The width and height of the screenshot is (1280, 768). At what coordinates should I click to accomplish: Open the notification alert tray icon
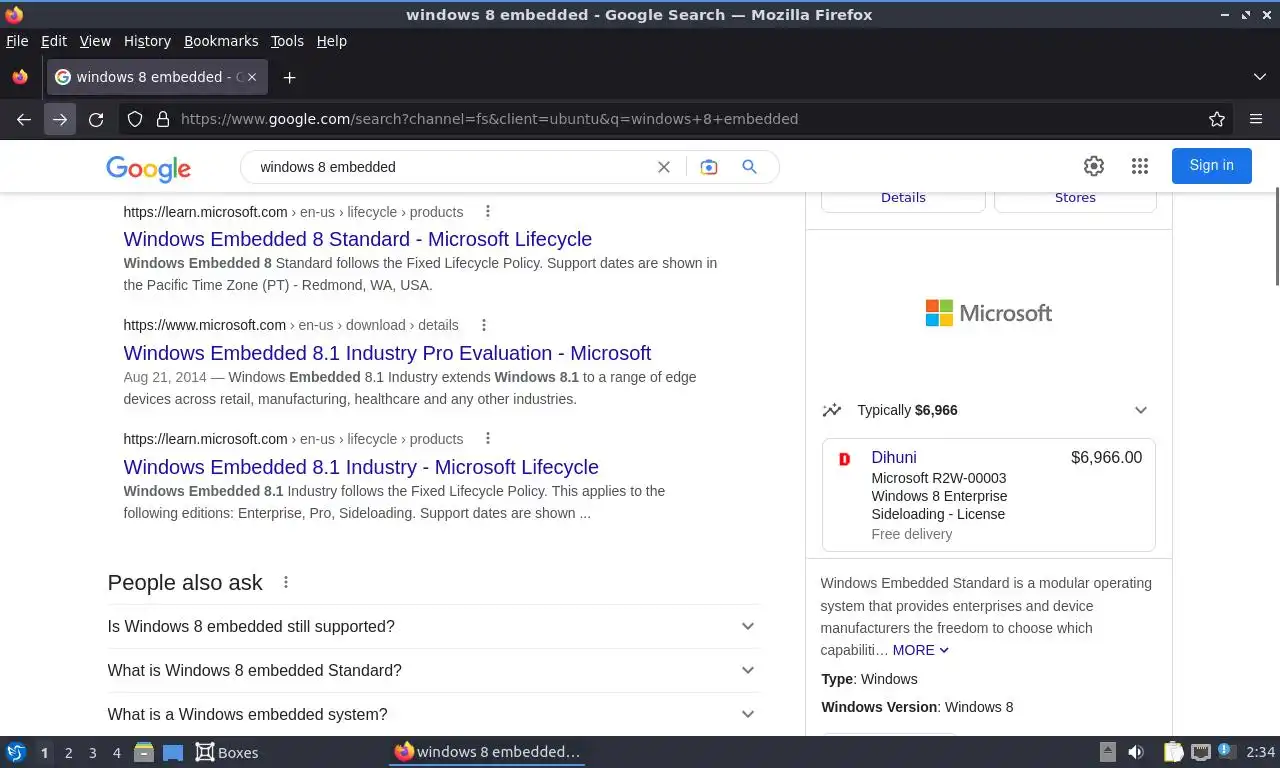coord(1226,751)
